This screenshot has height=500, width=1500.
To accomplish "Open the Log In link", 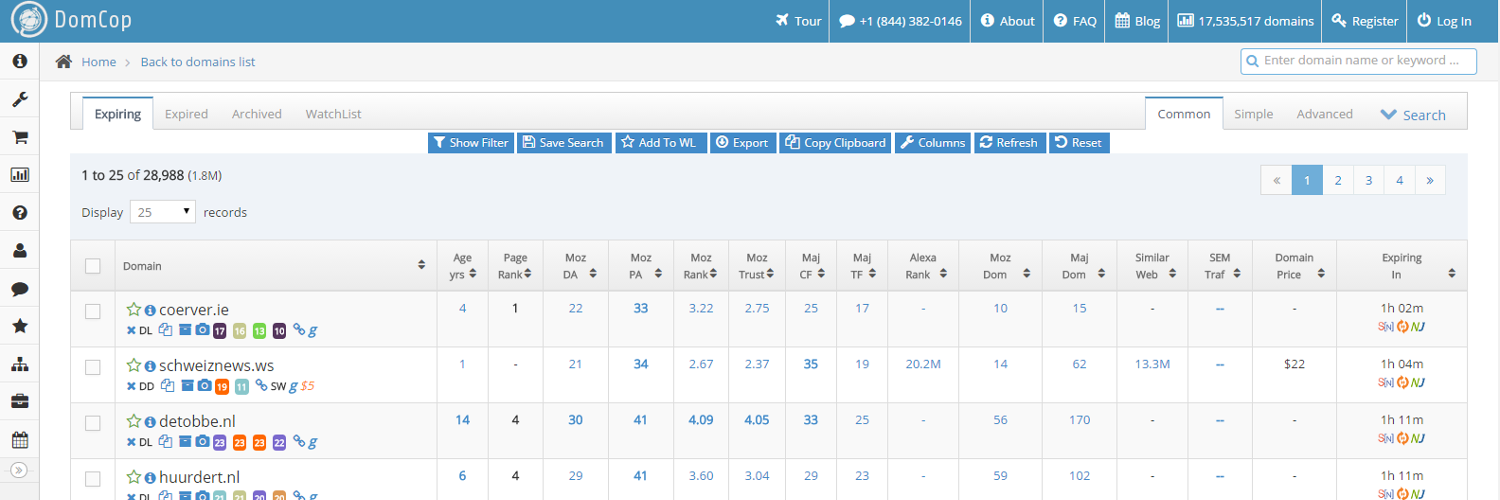I will (x=1445, y=21).
